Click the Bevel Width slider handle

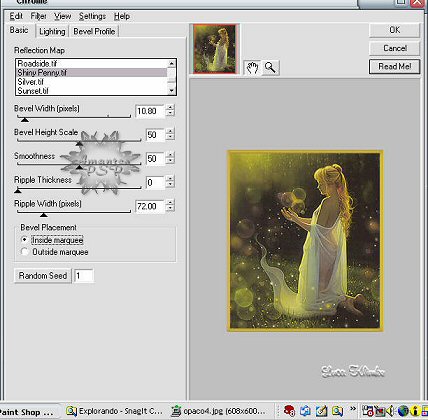click(25, 119)
